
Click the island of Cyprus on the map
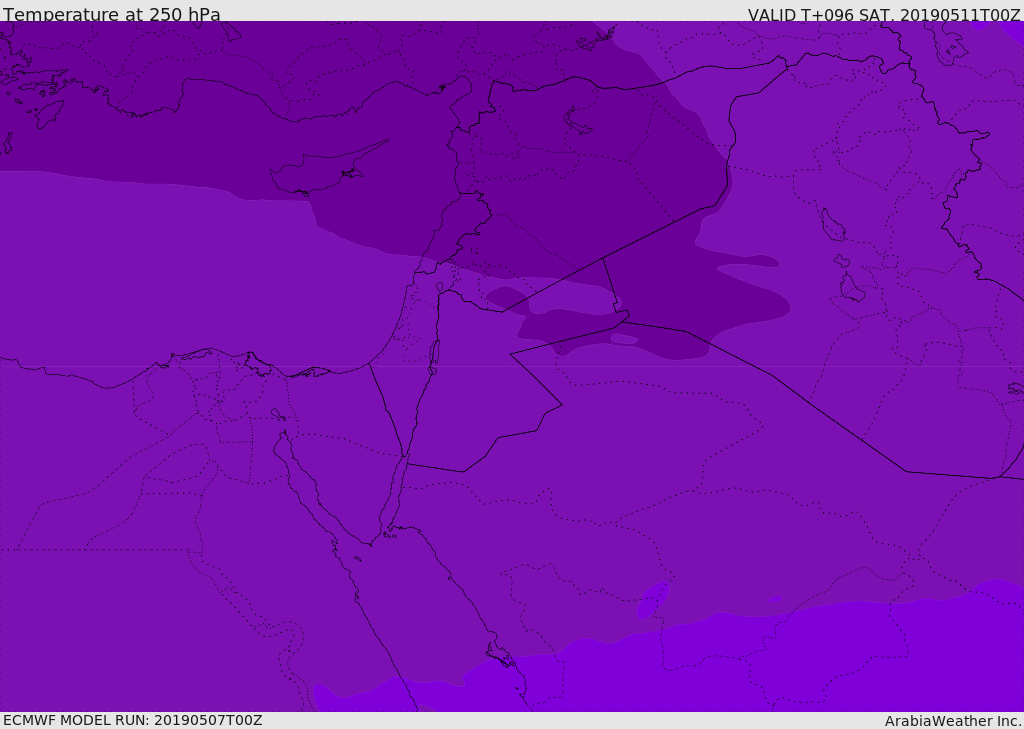tap(320, 171)
